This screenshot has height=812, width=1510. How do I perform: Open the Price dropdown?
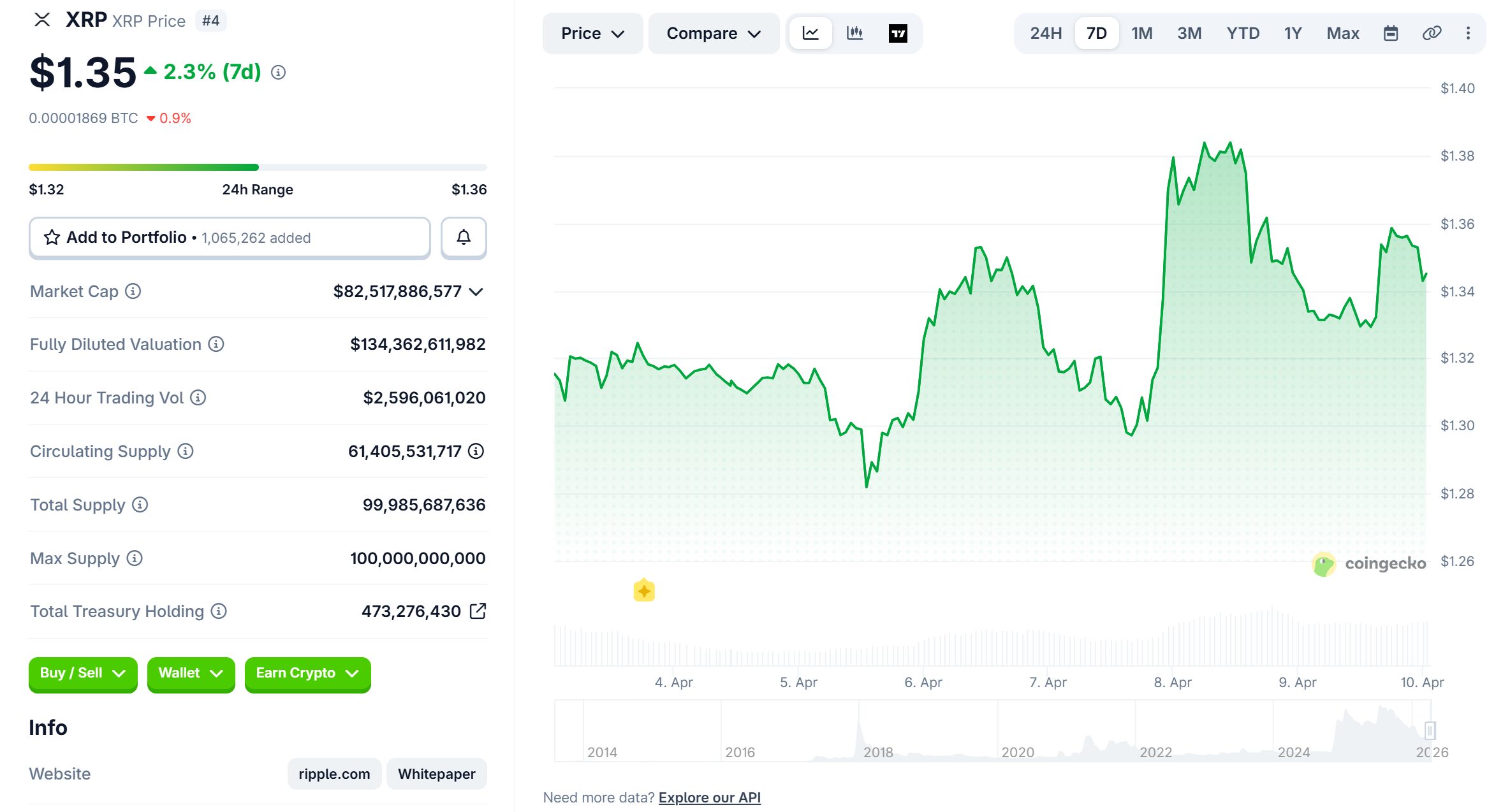tap(592, 33)
